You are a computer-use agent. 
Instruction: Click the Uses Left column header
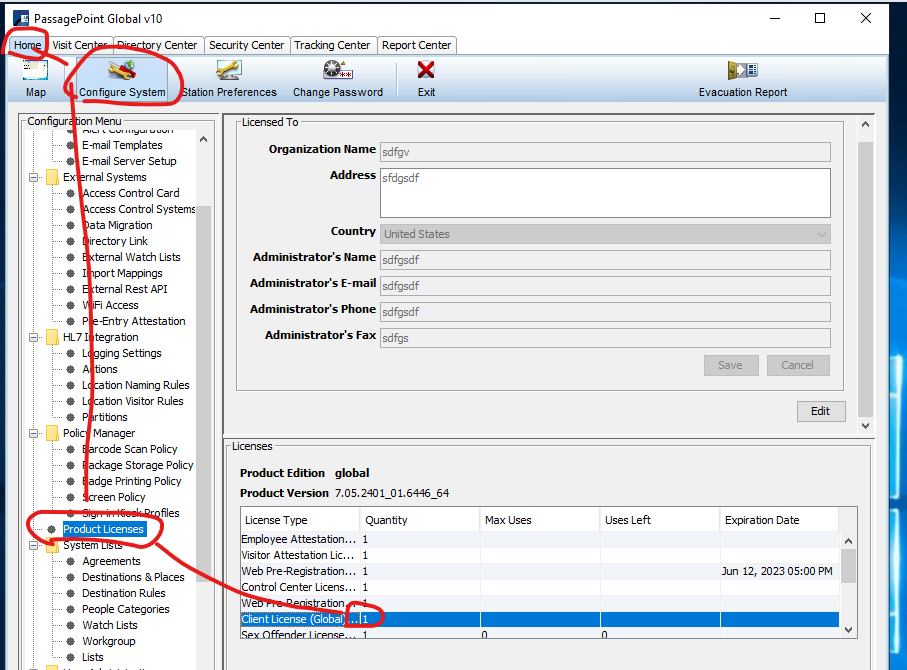pyautogui.click(x=659, y=520)
